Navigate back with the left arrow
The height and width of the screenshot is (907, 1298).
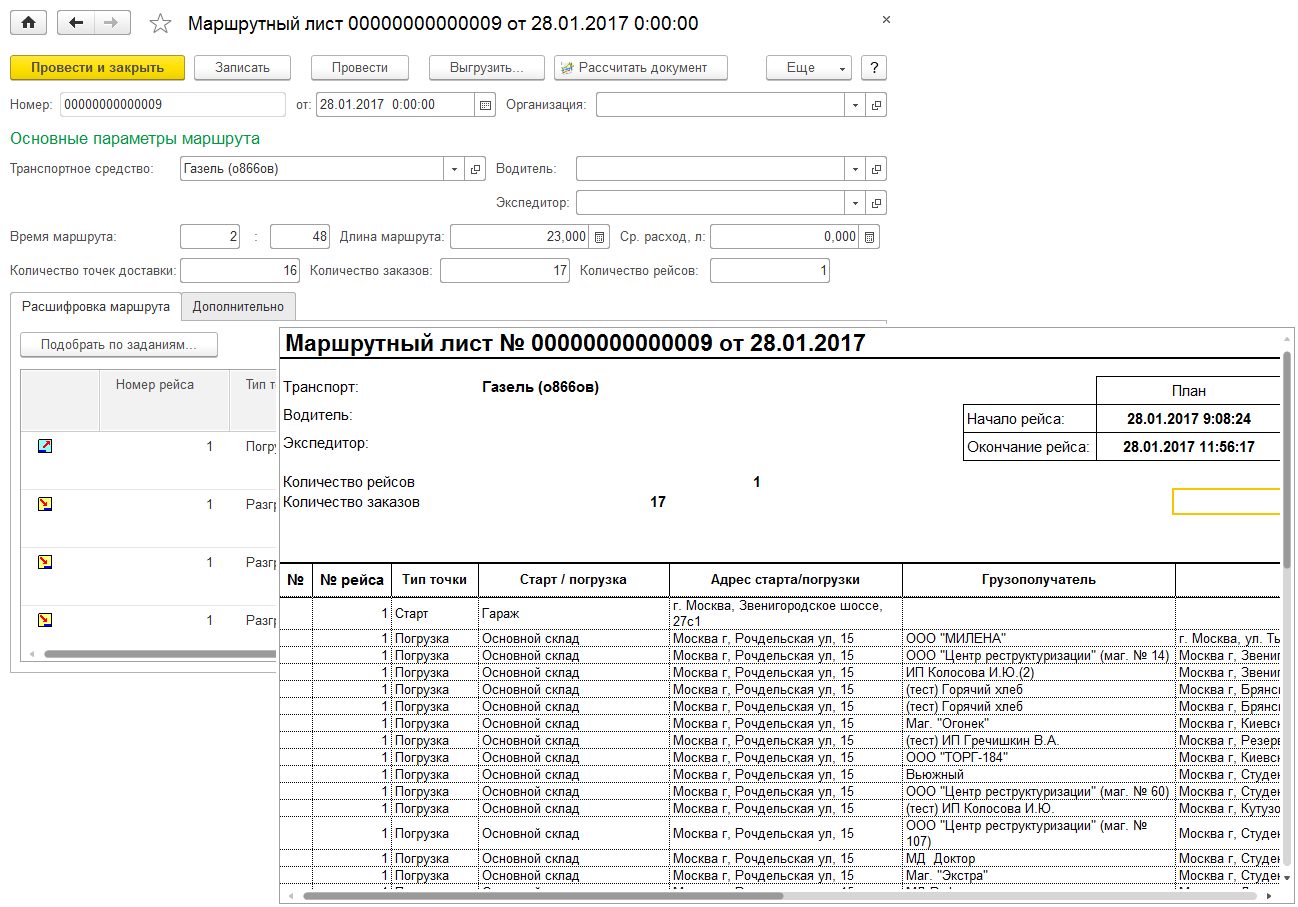click(75, 22)
